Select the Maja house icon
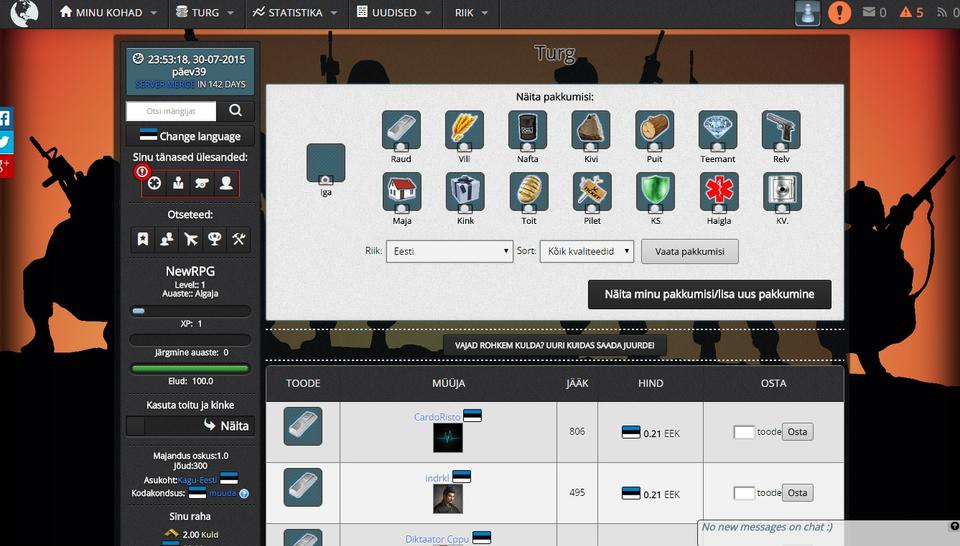This screenshot has width=960, height=546. [401, 192]
